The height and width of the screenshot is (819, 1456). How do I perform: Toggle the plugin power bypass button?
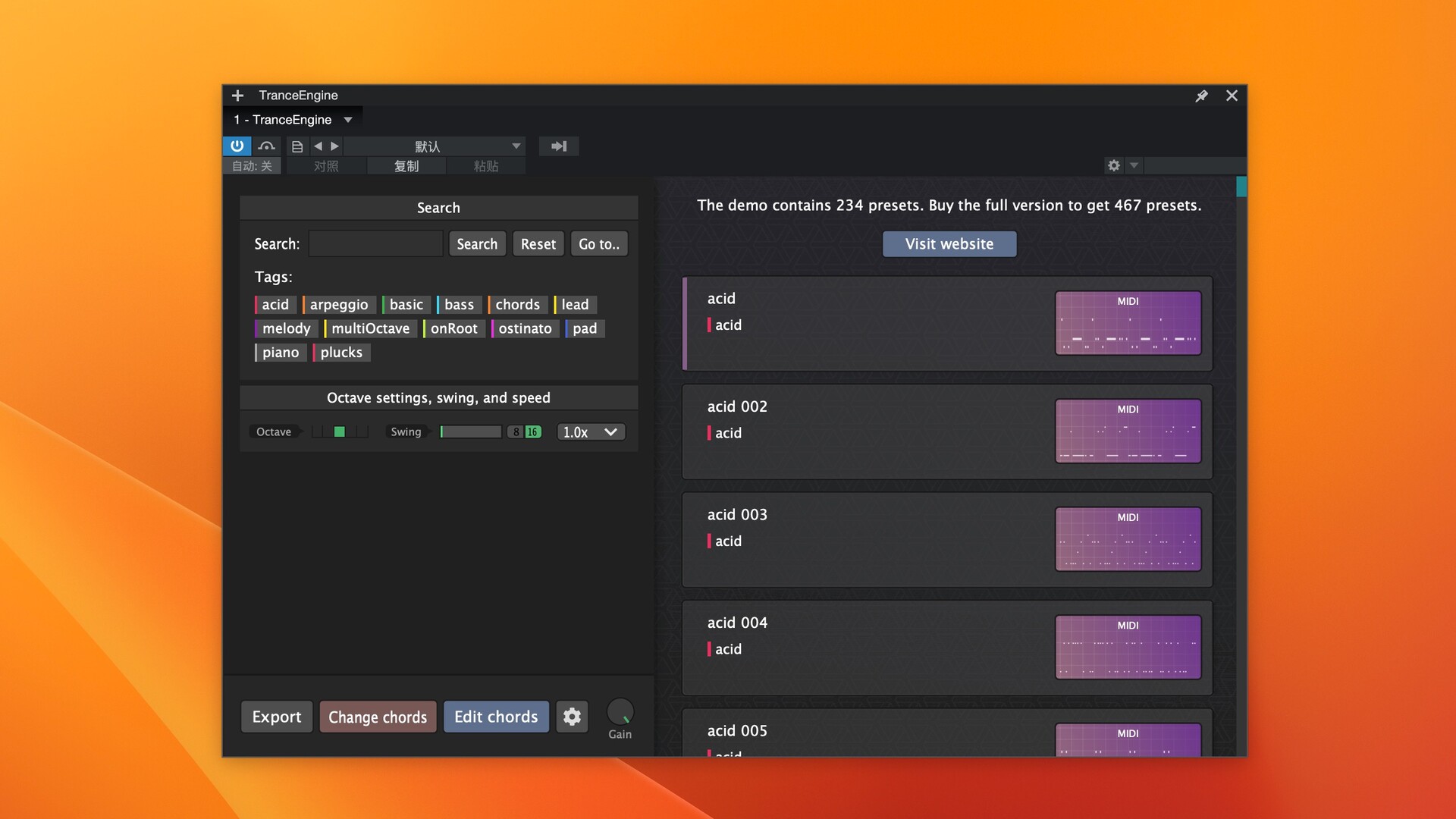pyautogui.click(x=237, y=146)
